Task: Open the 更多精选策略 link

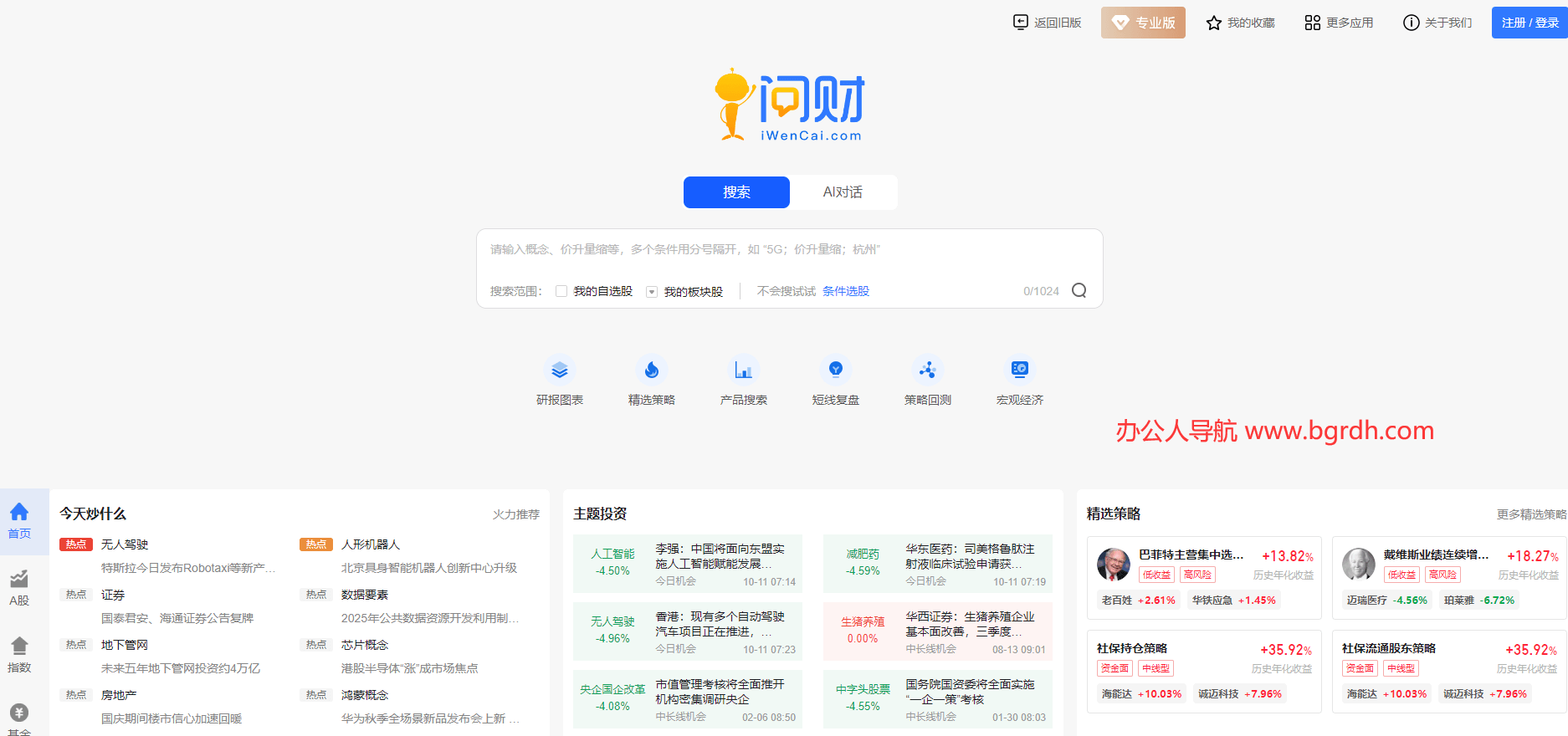Action: (1531, 514)
